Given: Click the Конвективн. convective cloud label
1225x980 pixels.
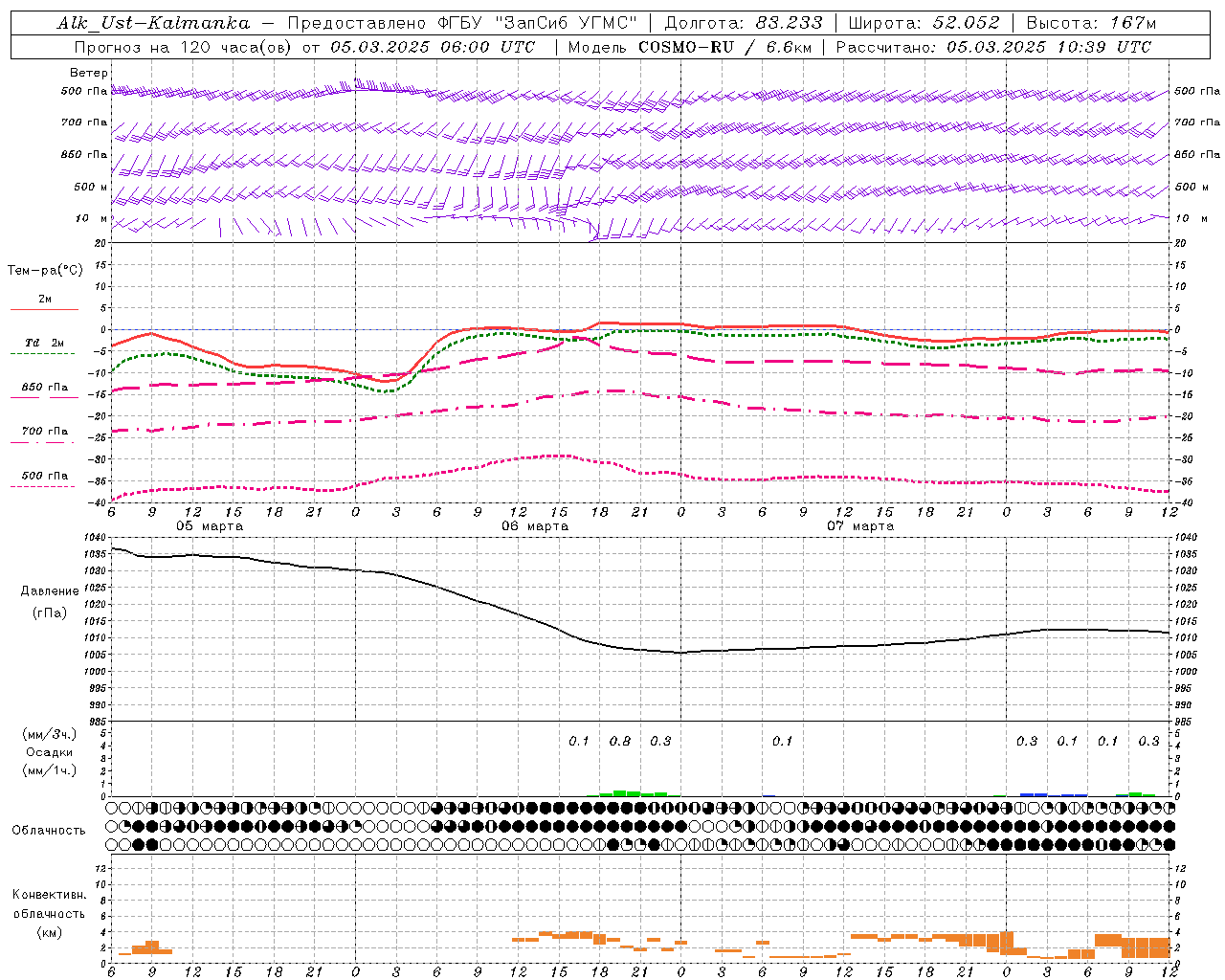Looking at the screenshot, I should click(50, 895).
